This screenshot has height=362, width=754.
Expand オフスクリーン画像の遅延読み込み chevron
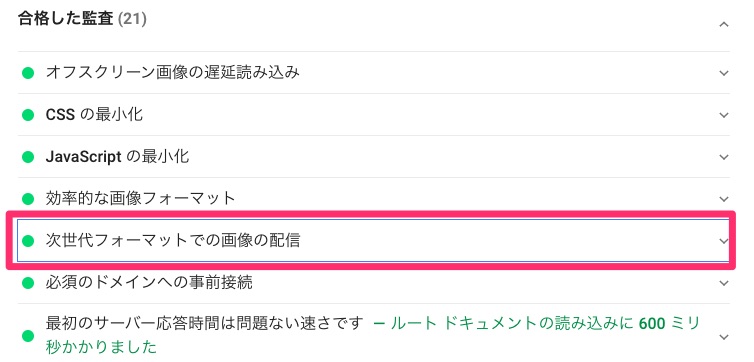(724, 74)
